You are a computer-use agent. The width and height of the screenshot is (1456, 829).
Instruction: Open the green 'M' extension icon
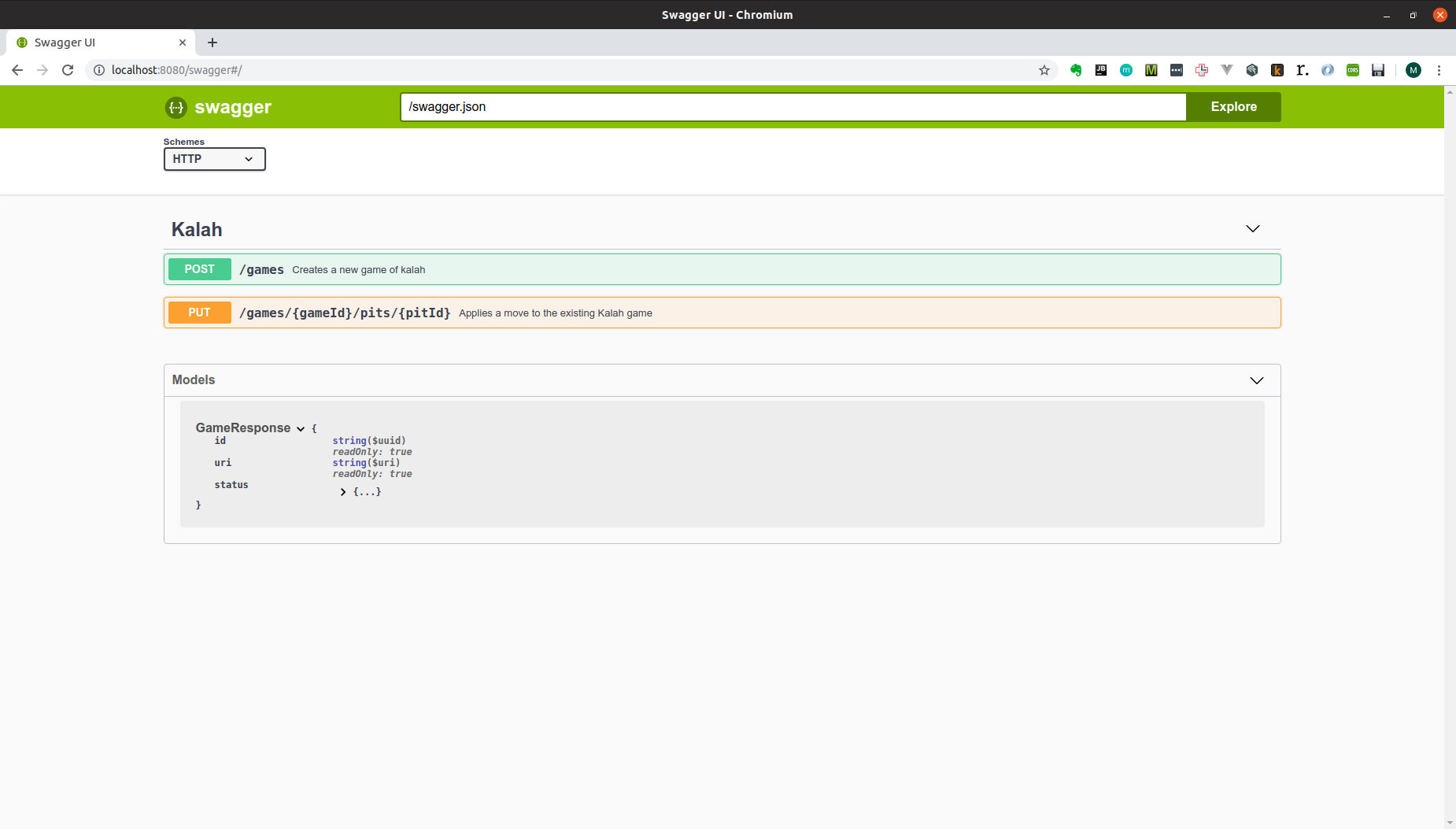(x=1151, y=70)
